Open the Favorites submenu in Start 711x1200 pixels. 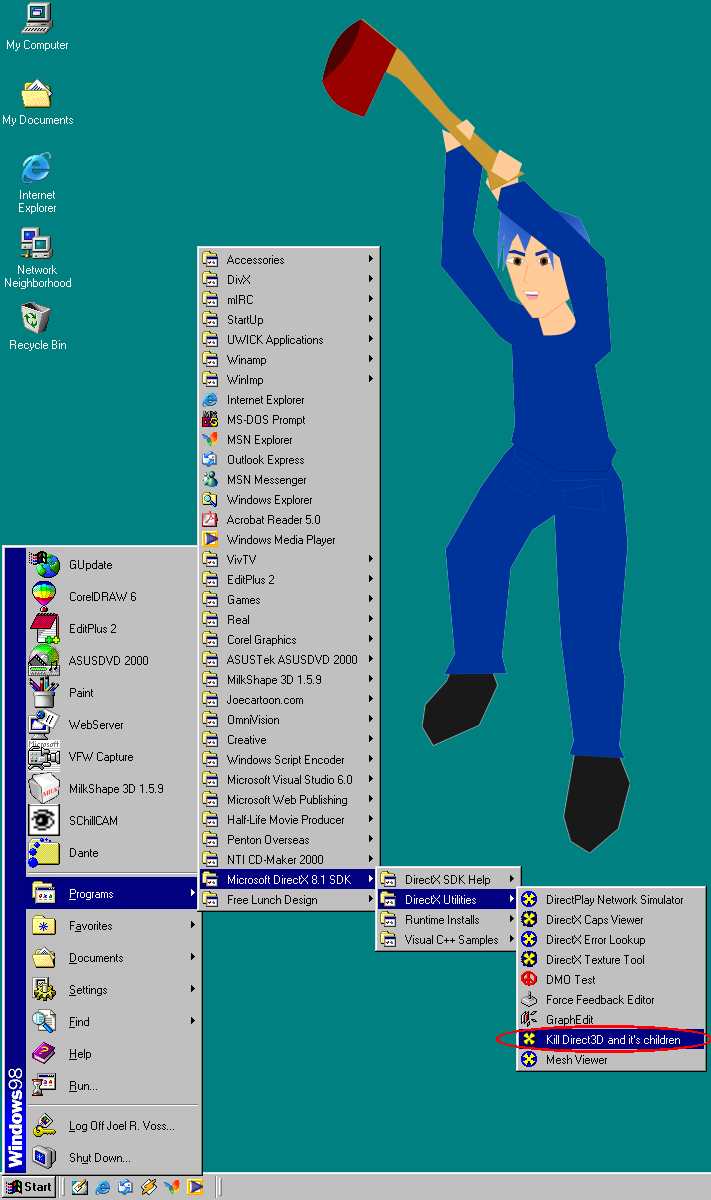pos(113,926)
